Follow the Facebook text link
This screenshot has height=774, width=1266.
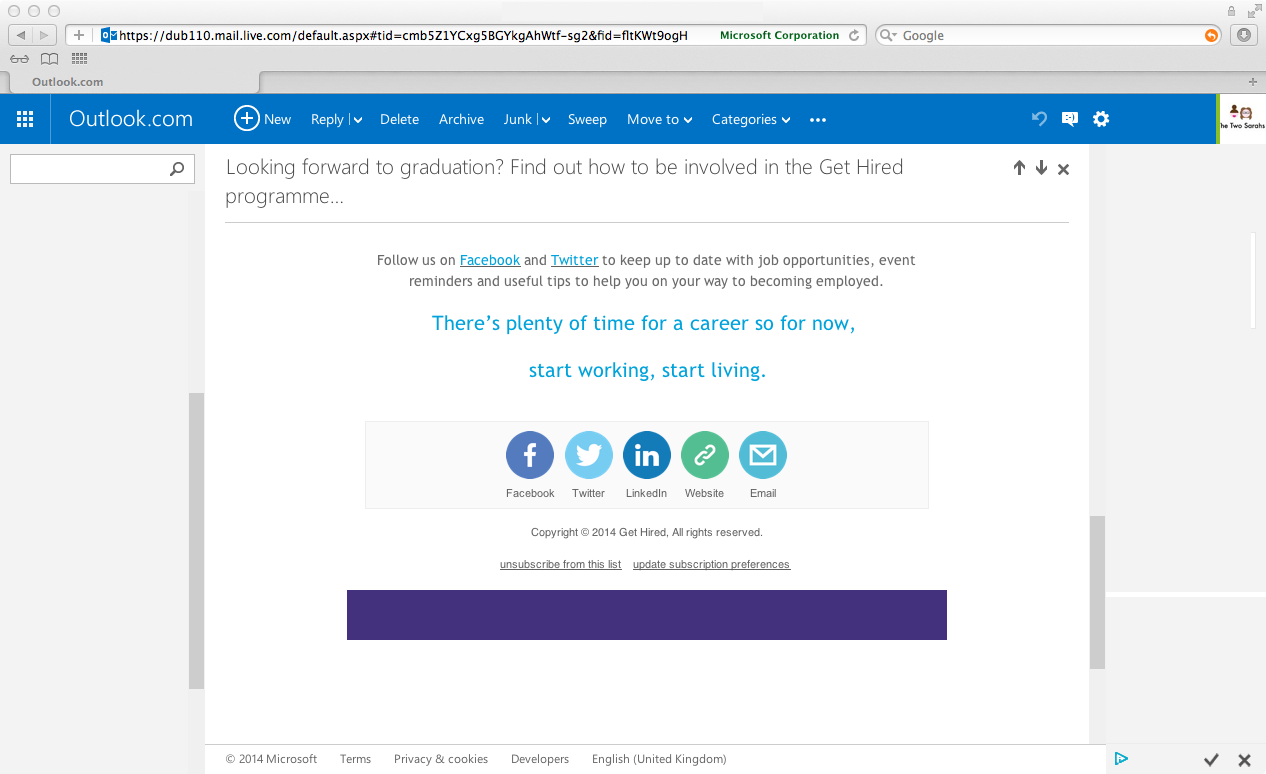coord(490,260)
